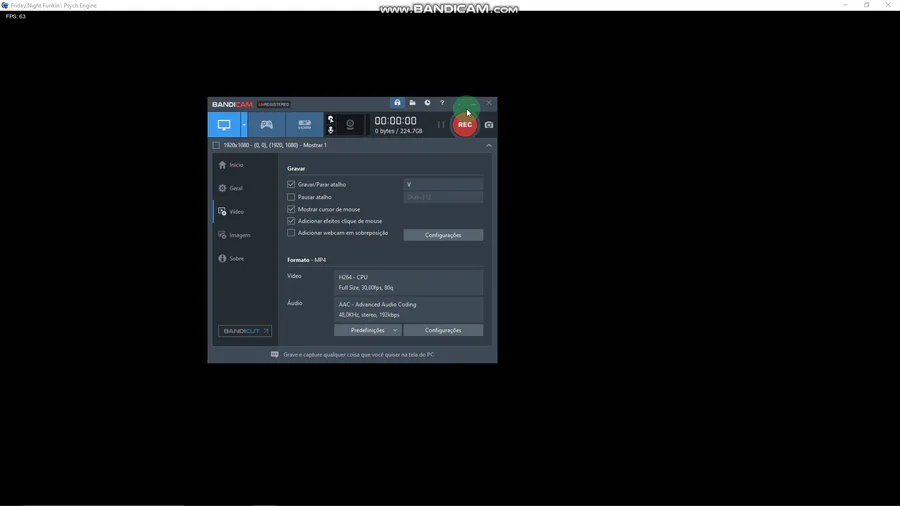The width and height of the screenshot is (900, 506).
Task: Click the Imagem sidebar icon
Action: (222, 235)
